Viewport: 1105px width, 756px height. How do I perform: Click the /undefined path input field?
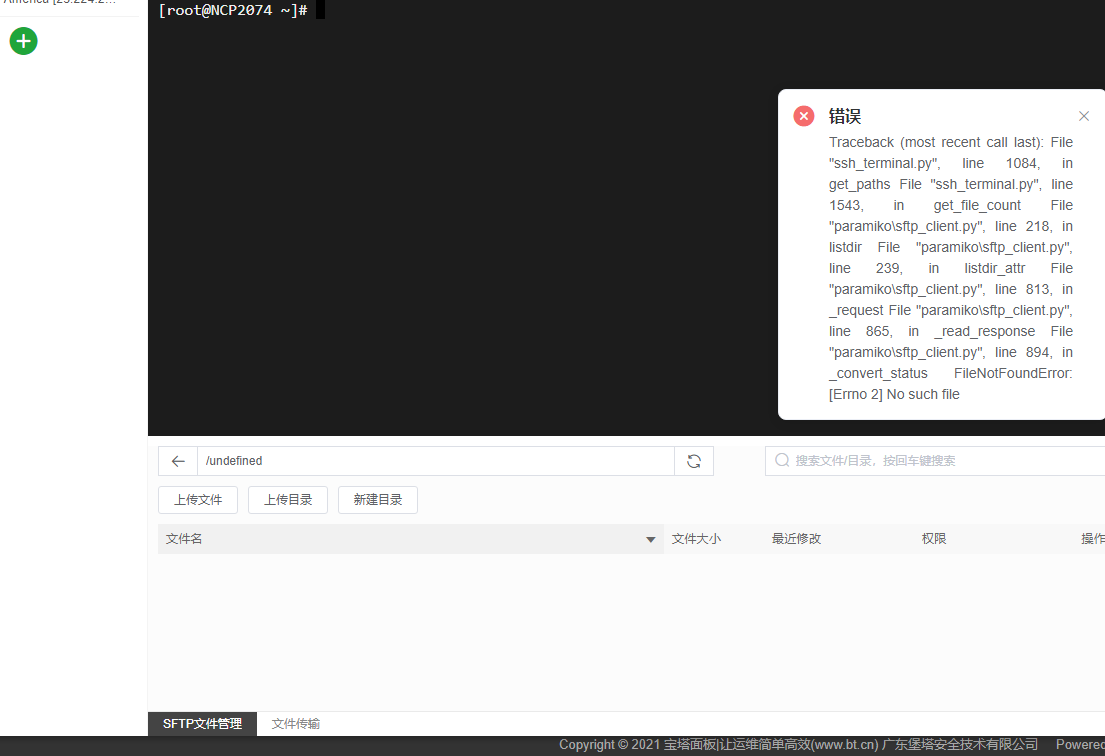click(x=436, y=461)
